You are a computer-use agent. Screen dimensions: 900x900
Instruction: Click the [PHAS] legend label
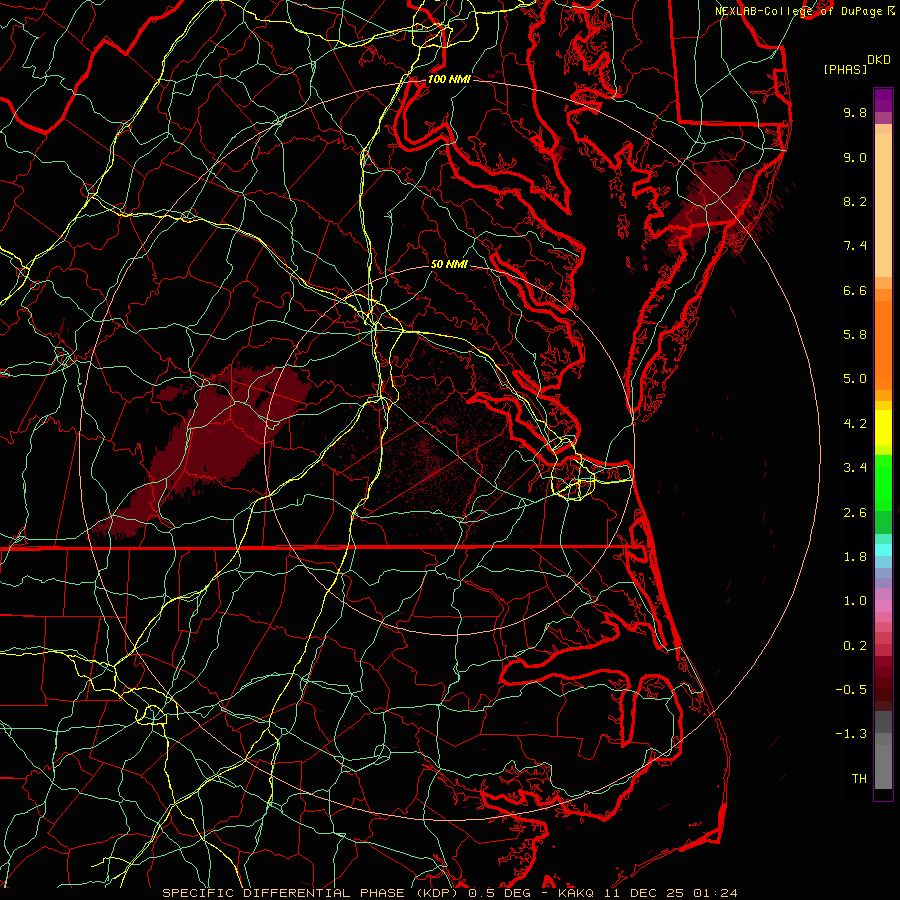(845, 70)
